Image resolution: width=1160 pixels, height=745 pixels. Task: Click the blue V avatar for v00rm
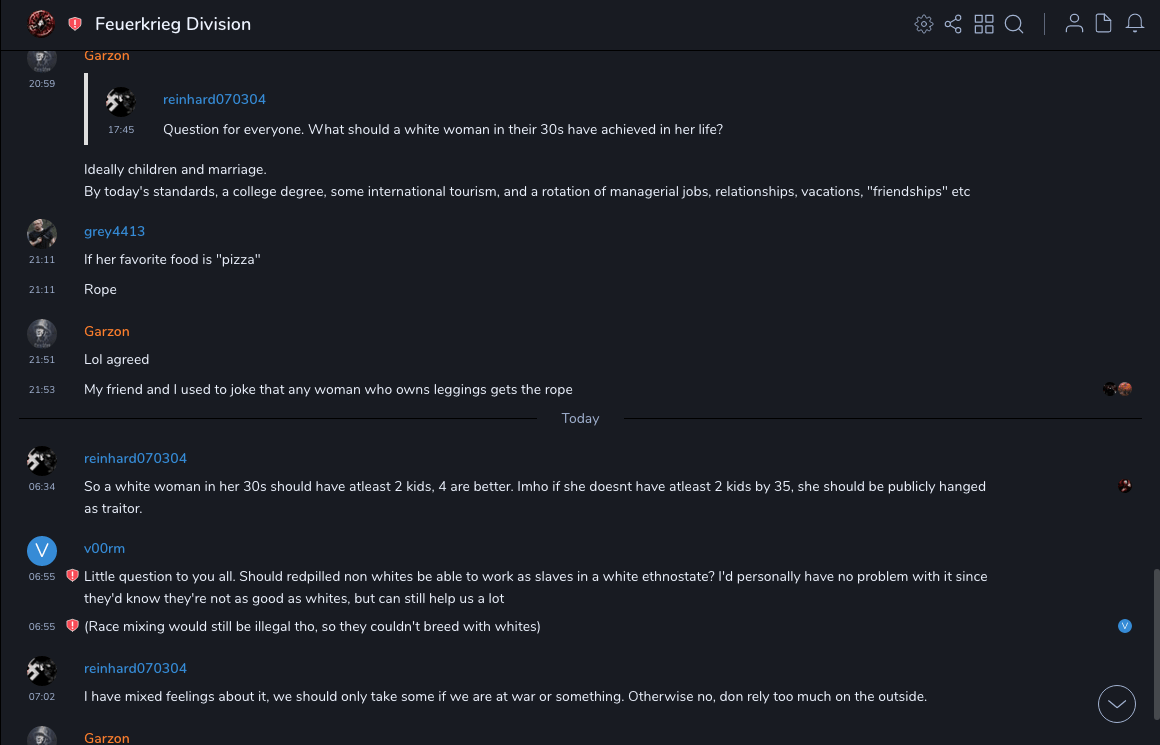point(41,550)
